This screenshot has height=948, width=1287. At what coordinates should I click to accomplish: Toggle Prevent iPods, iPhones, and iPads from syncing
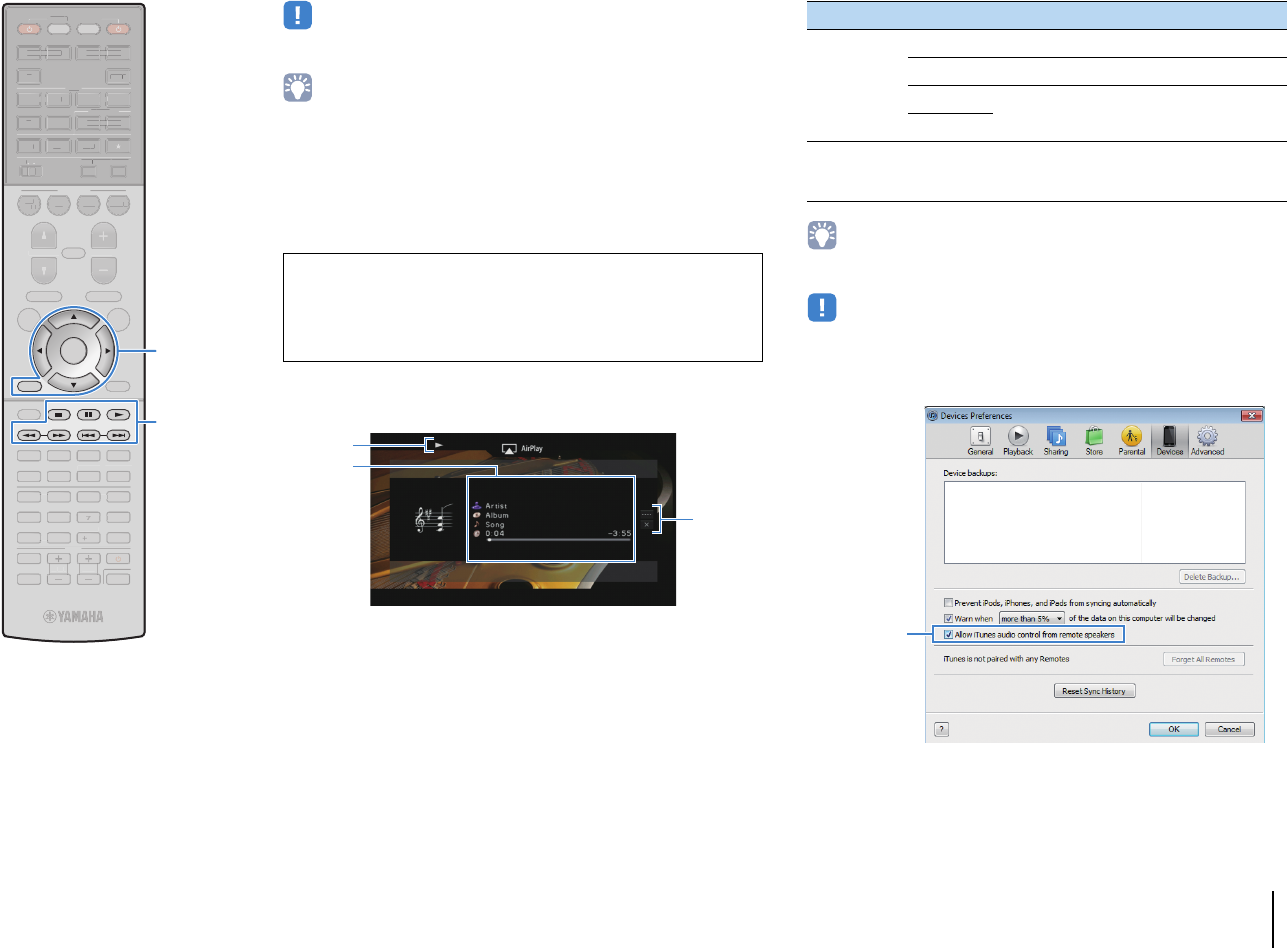pyautogui.click(x=948, y=603)
